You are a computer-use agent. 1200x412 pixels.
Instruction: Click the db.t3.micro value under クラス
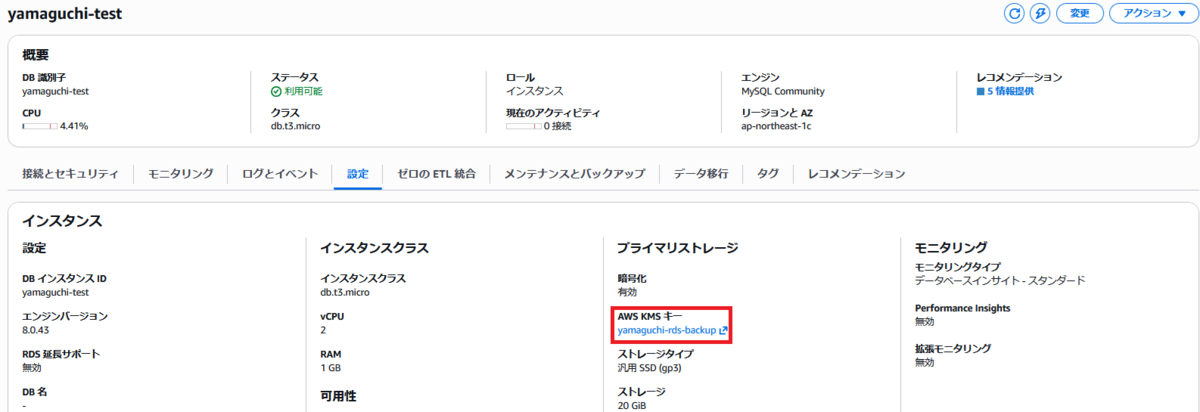pyautogui.click(x=297, y=127)
